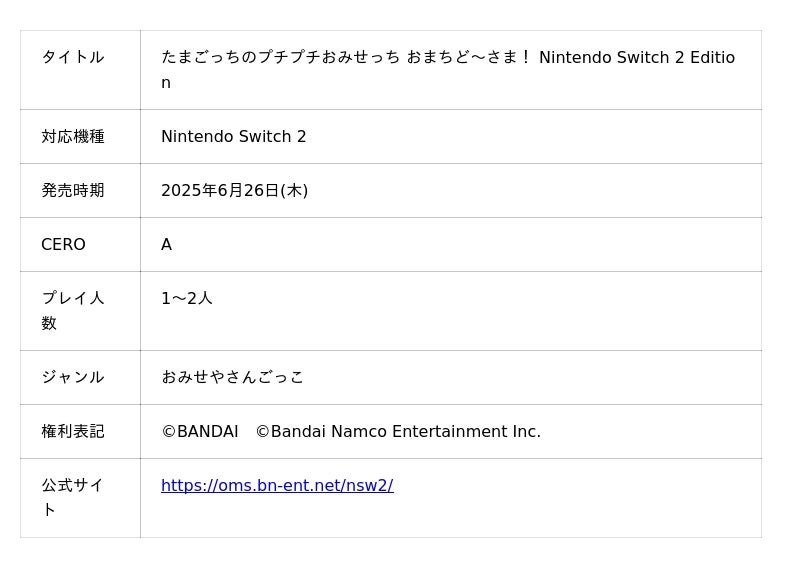The height and width of the screenshot is (568, 800).
Task: Click the weekday (木) in release date
Action: click(294, 191)
